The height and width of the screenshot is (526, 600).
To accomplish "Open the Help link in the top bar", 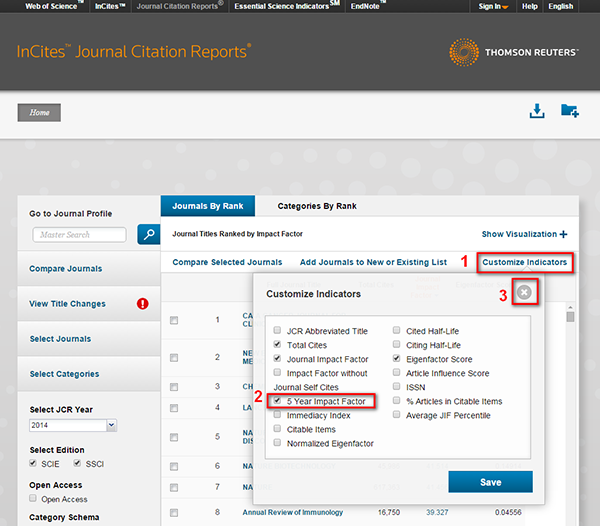I will click(530, 6).
